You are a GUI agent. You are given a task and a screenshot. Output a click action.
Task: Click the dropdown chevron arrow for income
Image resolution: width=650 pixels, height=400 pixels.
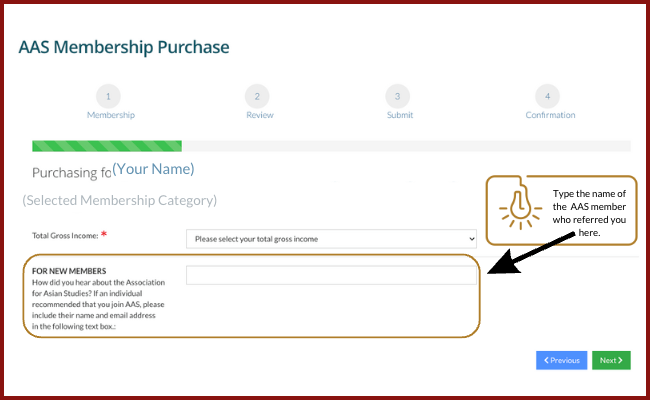[x=471, y=239]
